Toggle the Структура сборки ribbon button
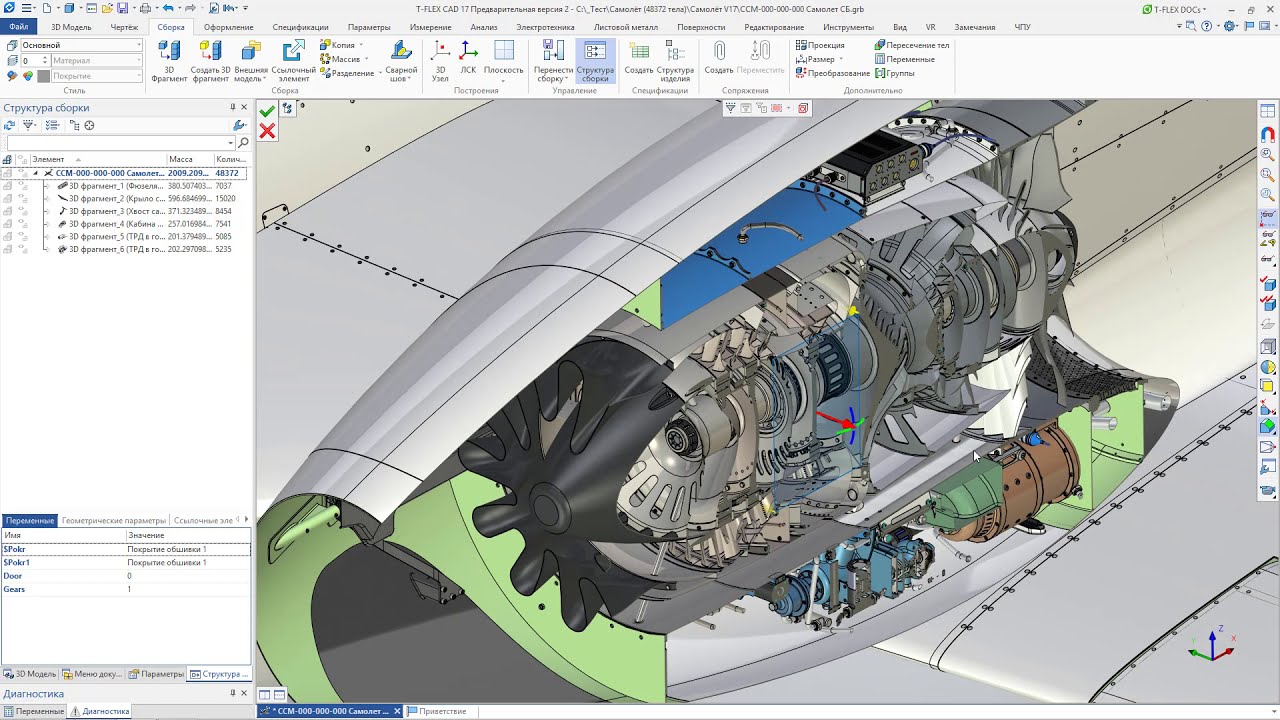 point(595,61)
